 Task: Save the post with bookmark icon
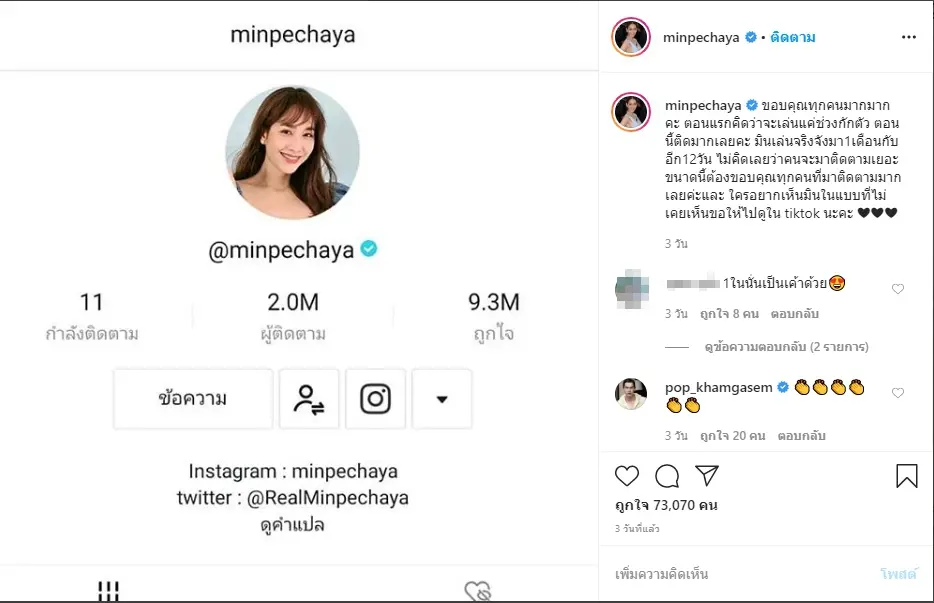(x=906, y=476)
